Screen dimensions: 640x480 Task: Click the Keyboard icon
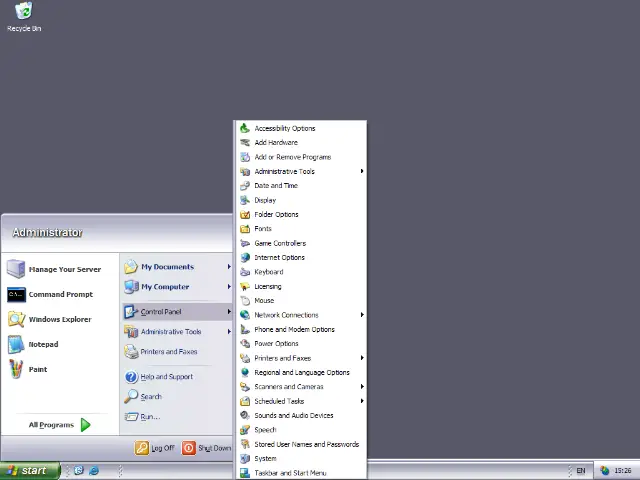pyautogui.click(x=245, y=272)
